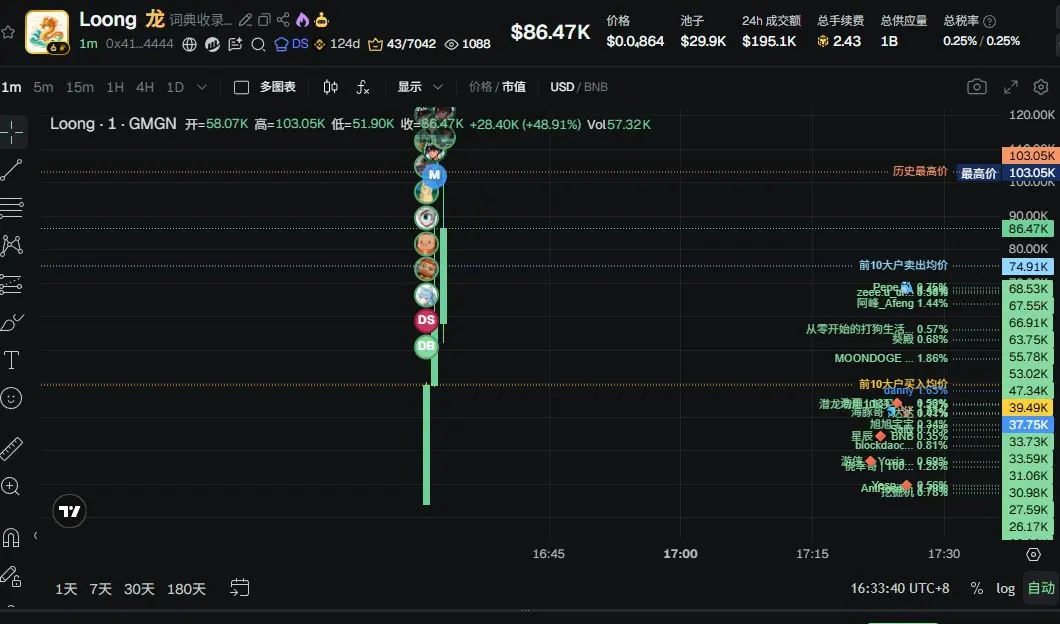This screenshot has height=624, width=1060.
Task: Toggle 自动 auto scale button
Action: pyautogui.click(x=1041, y=588)
